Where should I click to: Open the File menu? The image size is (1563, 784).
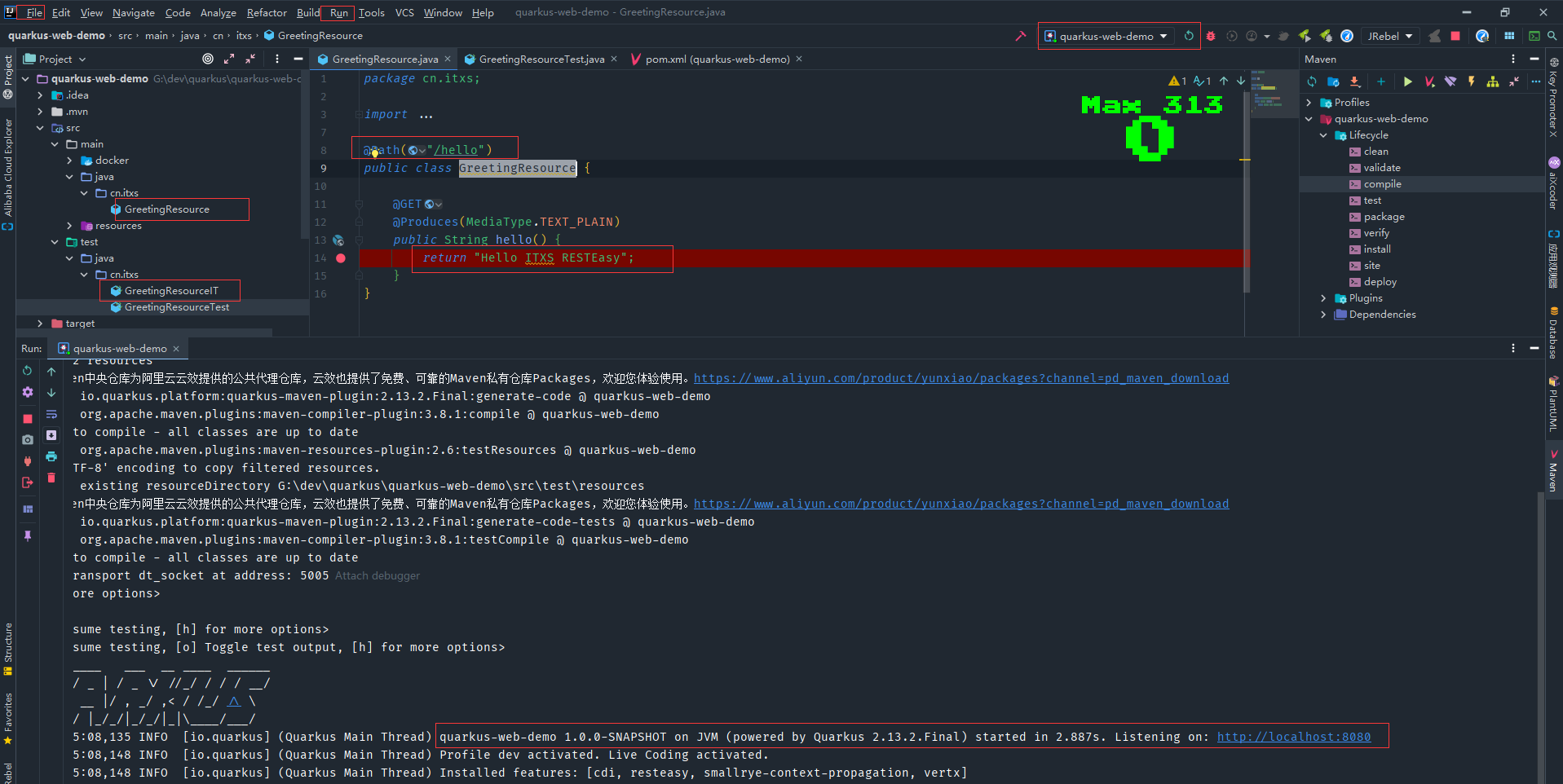click(33, 12)
